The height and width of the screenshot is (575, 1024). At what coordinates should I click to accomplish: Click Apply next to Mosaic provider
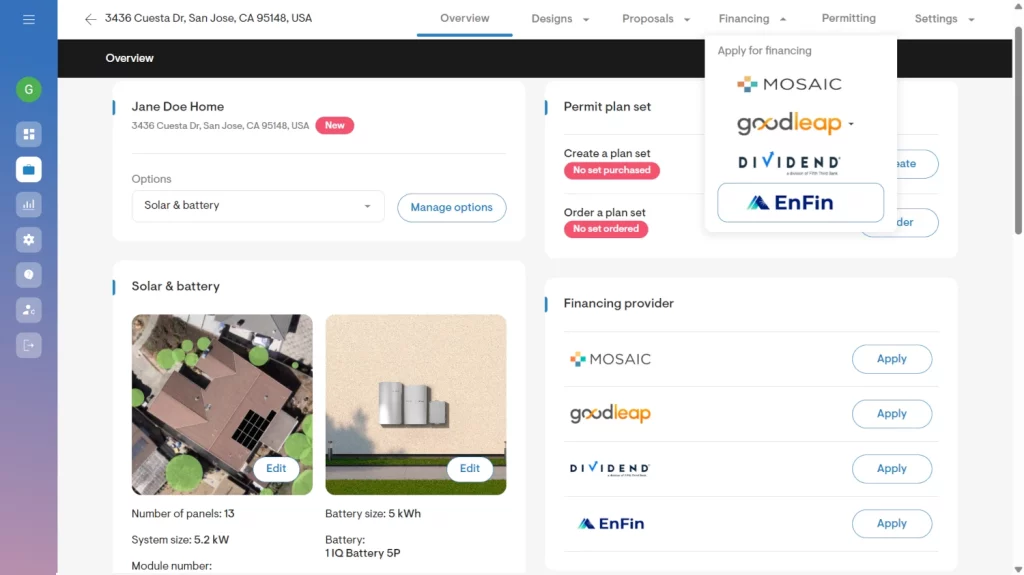click(x=891, y=359)
